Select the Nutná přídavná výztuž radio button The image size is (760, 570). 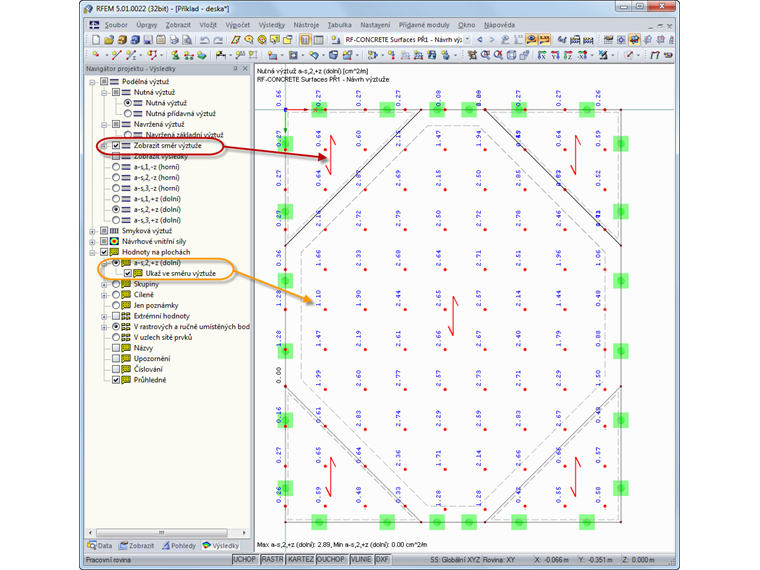pos(127,113)
